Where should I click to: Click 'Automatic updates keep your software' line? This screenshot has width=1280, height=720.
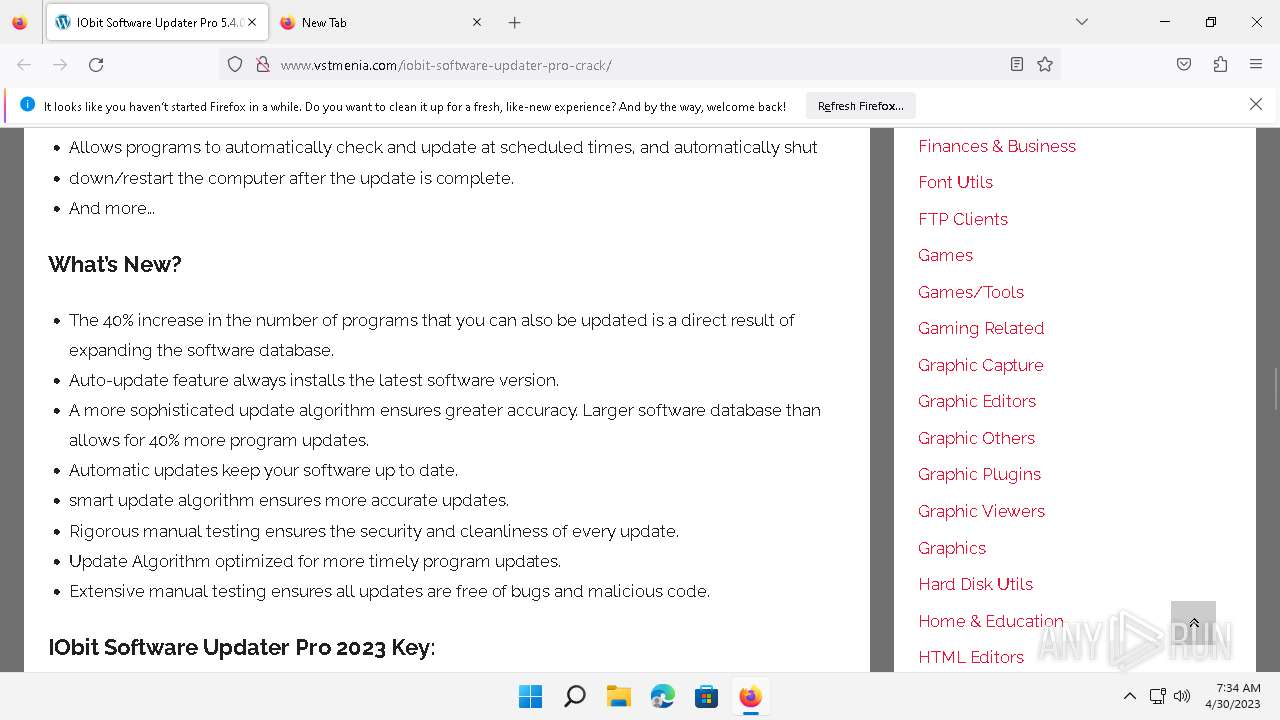(x=263, y=470)
